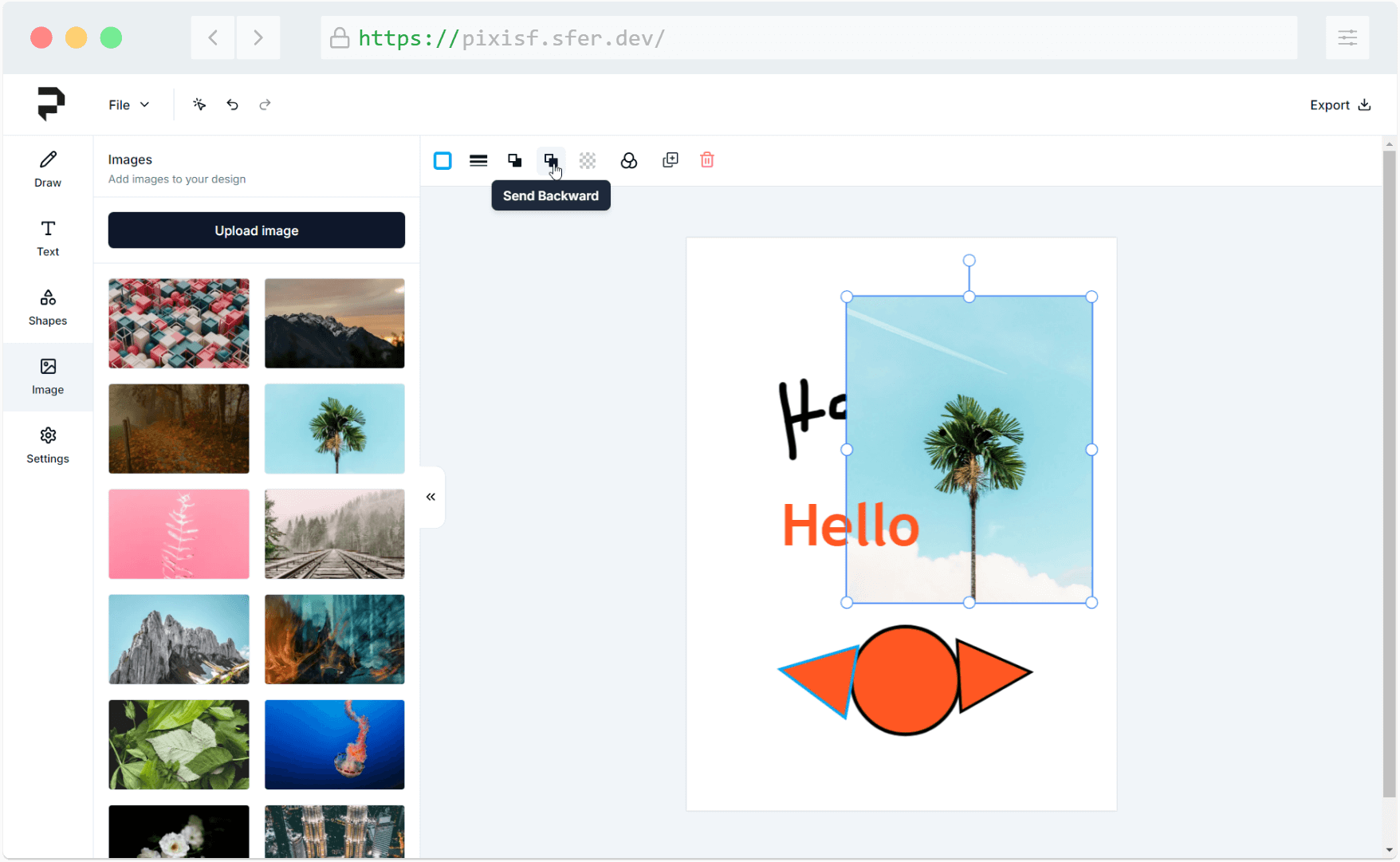
Task: Select the aerial city towers thumbnail
Action: [x=335, y=832]
